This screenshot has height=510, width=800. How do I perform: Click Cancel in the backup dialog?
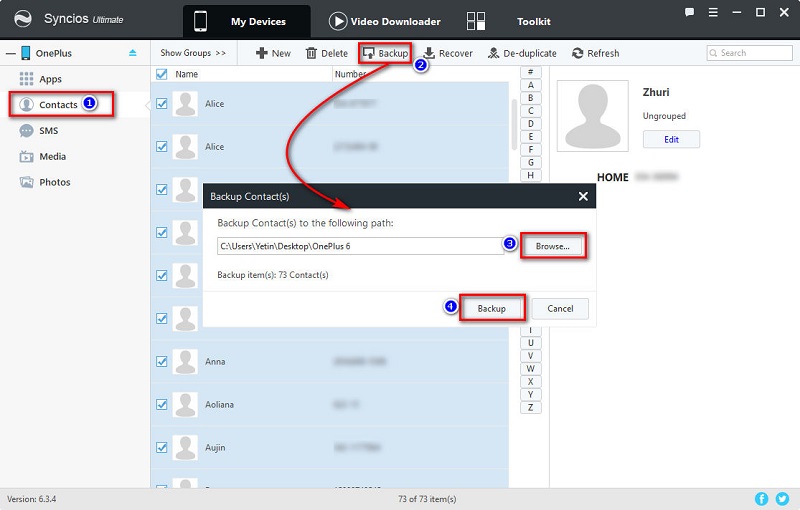coord(560,309)
